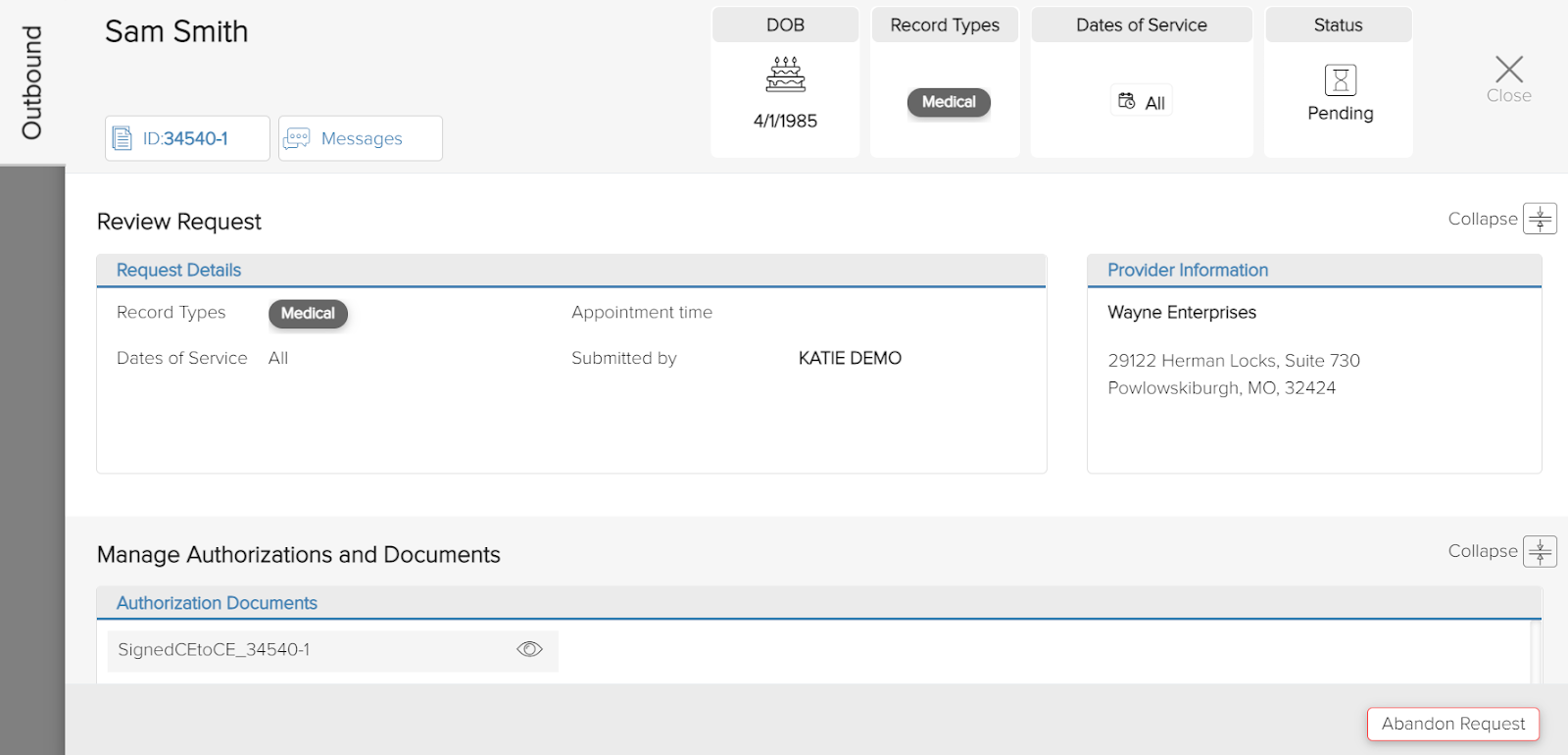Click the Medical badge under Record Types header

(x=949, y=102)
